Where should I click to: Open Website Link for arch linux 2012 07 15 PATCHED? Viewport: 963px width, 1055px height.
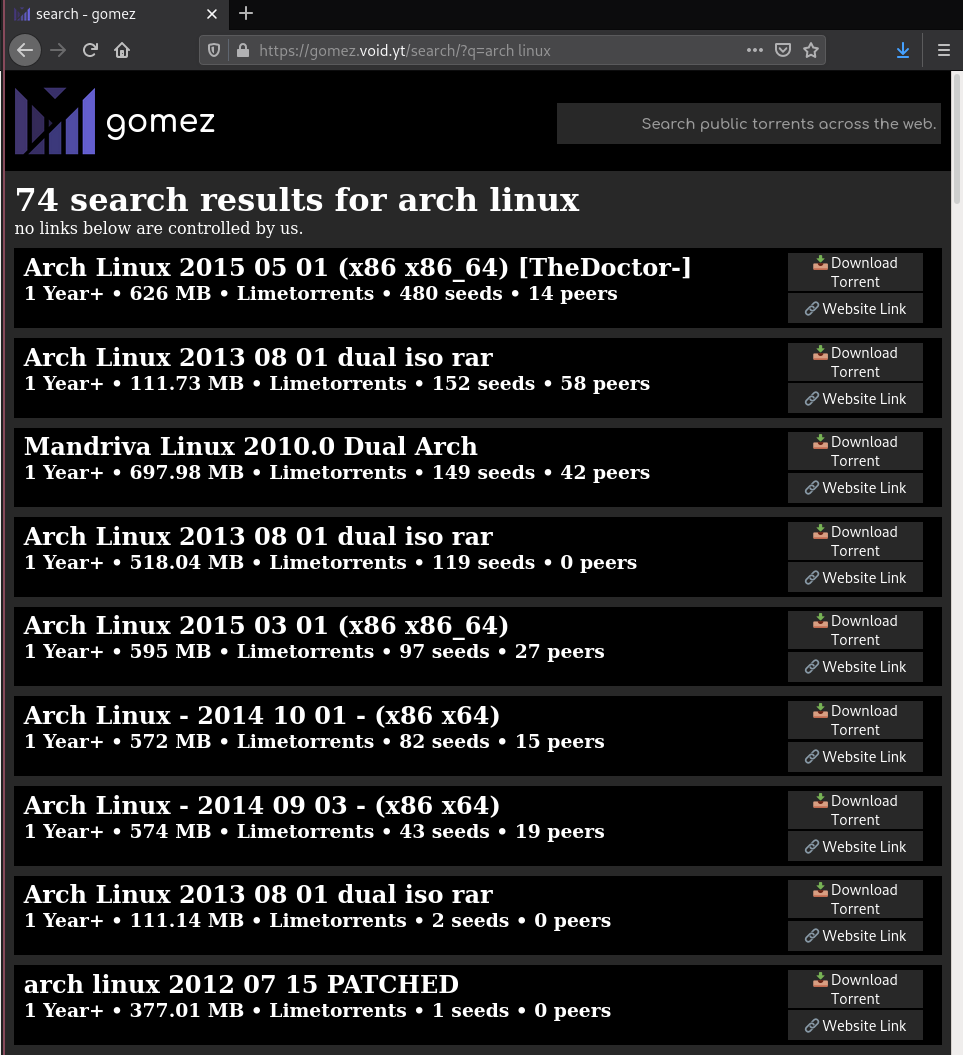855,1026
